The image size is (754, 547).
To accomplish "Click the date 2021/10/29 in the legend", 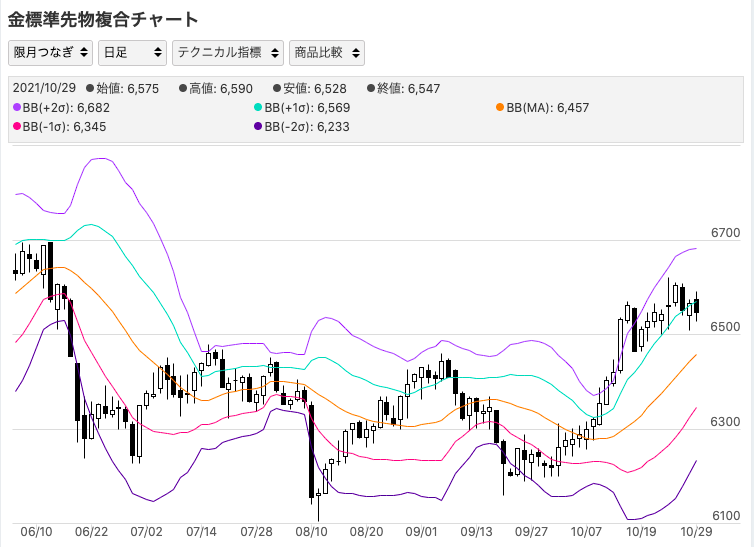I will pos(44,88).
